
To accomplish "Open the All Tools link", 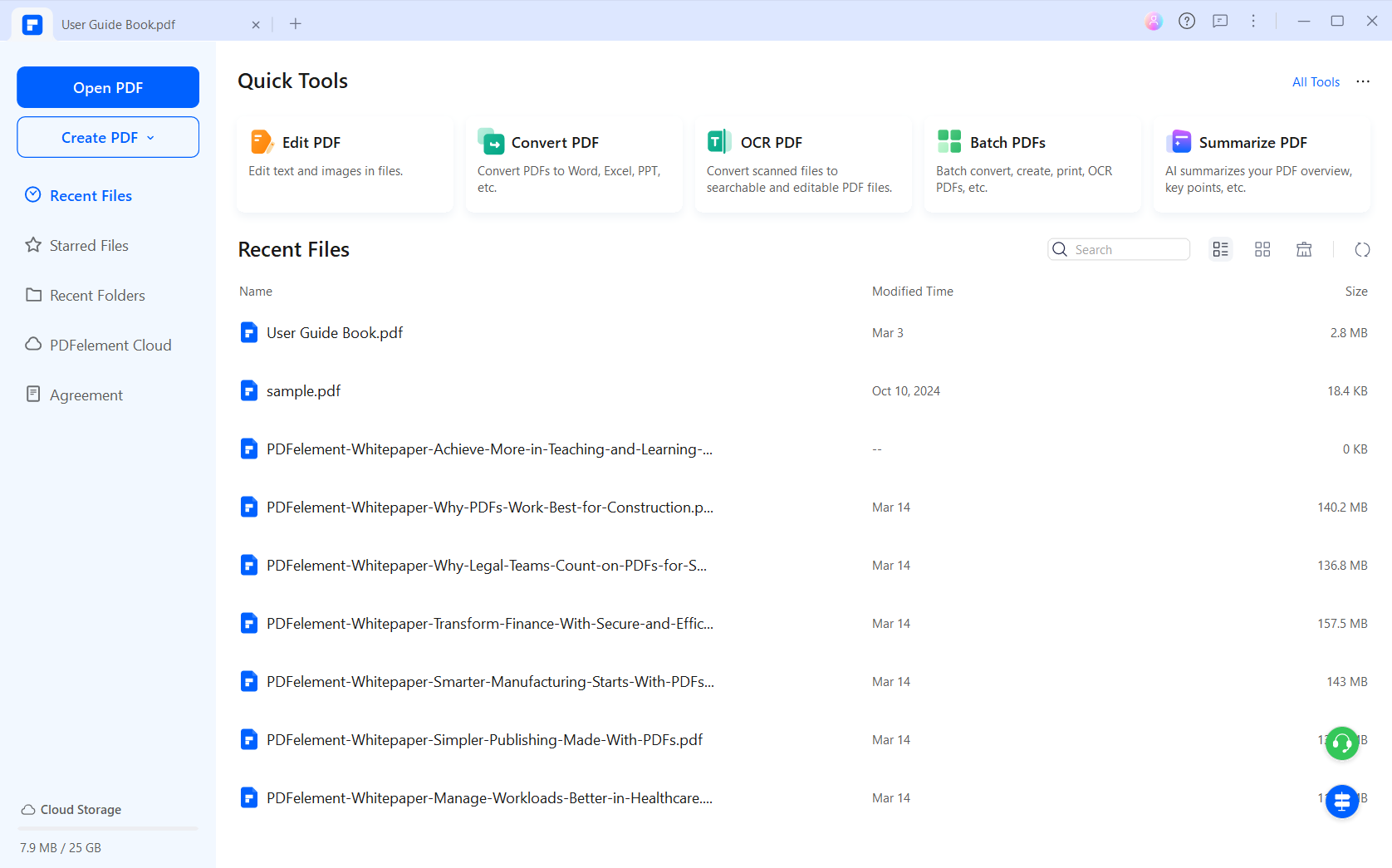I will point(1316,81).
